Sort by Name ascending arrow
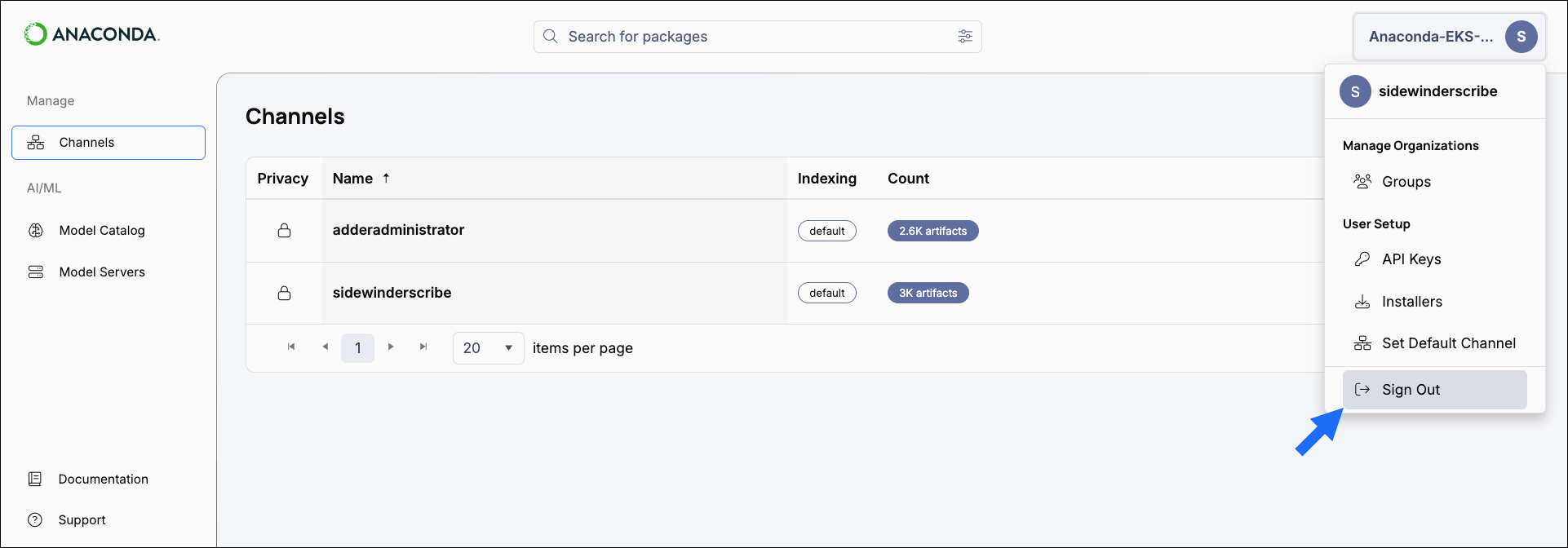The height and width of the screenshot is (548, 1568). pyautogui.click(x=386, y=178)
